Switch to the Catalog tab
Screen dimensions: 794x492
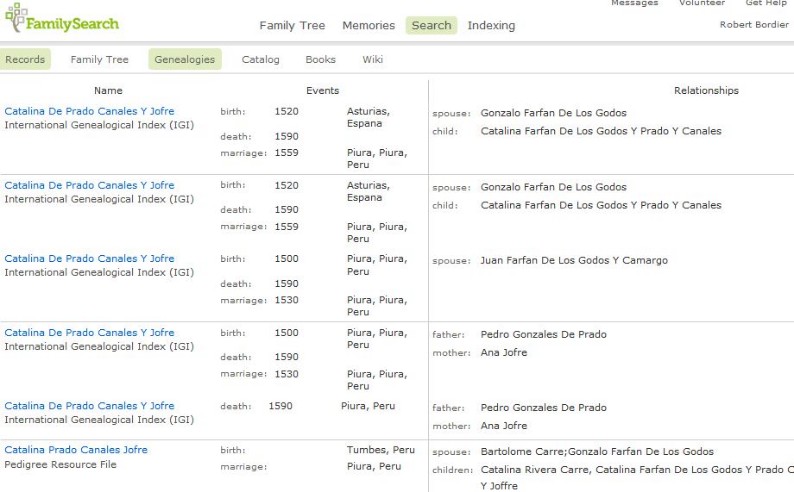coord(260,59)
